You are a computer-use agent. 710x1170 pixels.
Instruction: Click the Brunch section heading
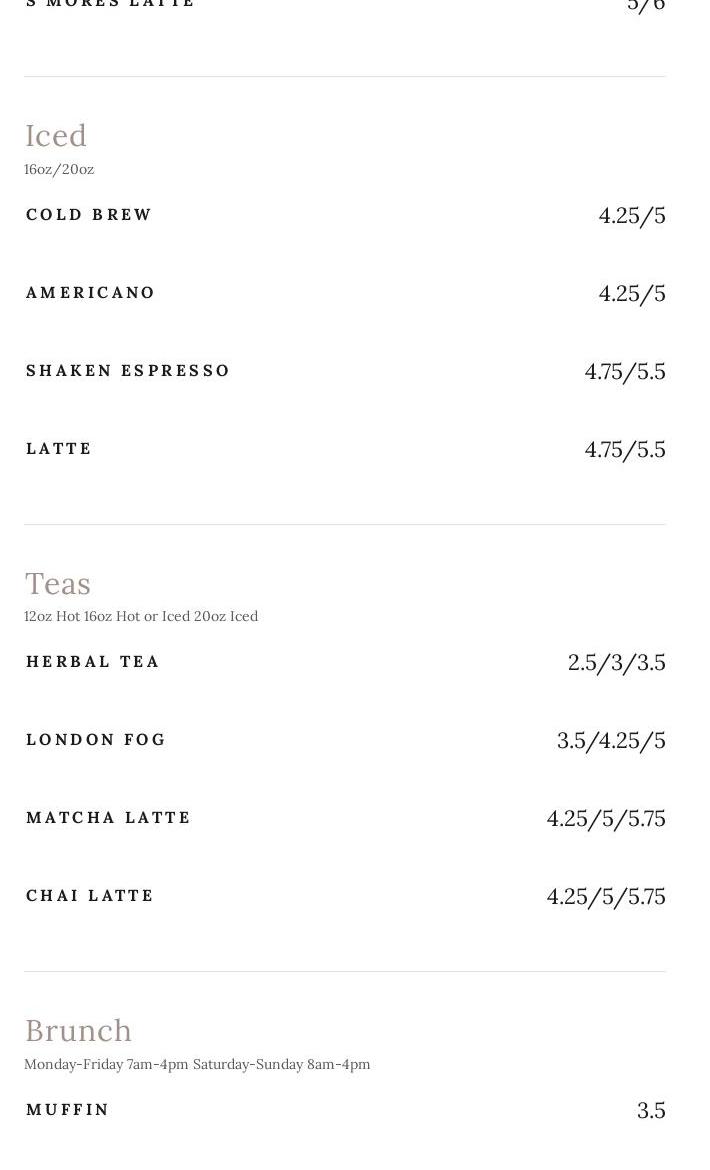point(78,1030)
